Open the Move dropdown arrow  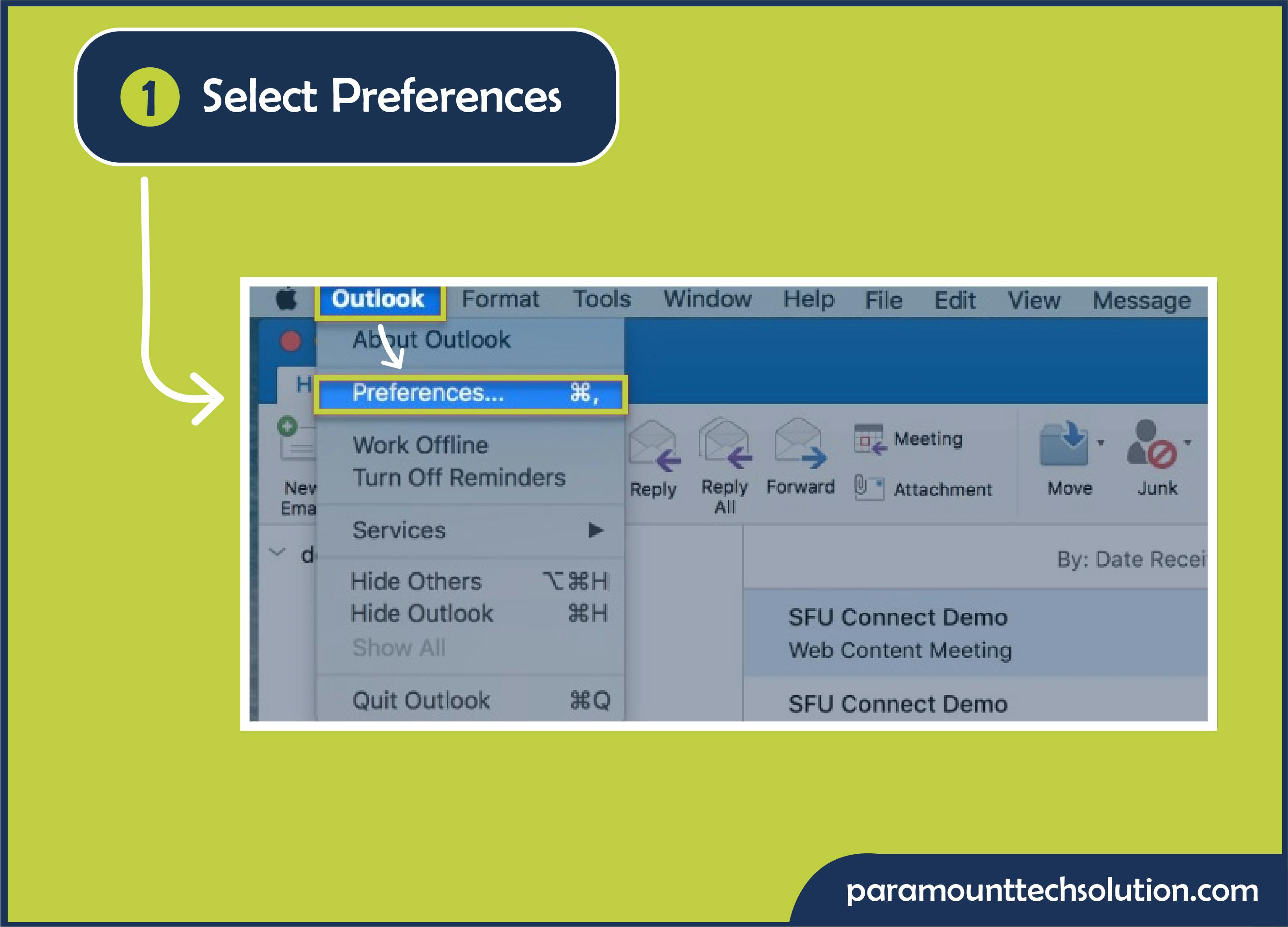coord(1101,442)
